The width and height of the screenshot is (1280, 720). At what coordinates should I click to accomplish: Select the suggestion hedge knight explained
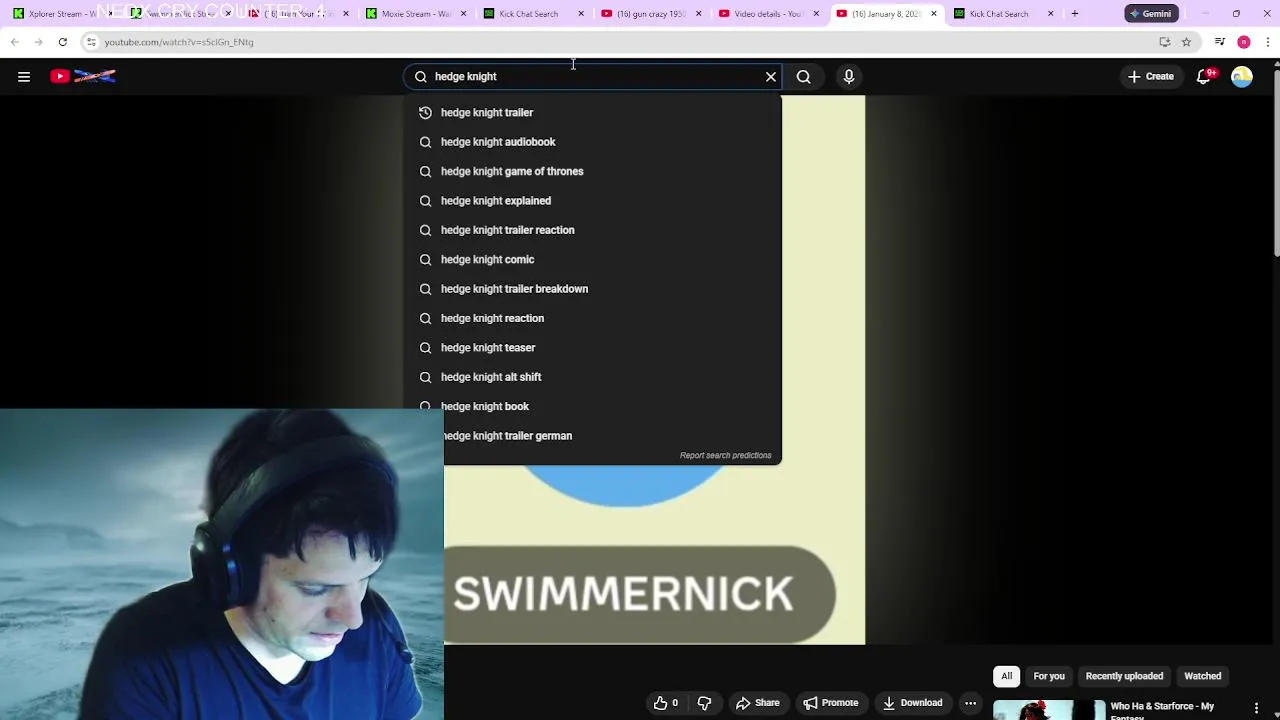(x=592, y=201)
